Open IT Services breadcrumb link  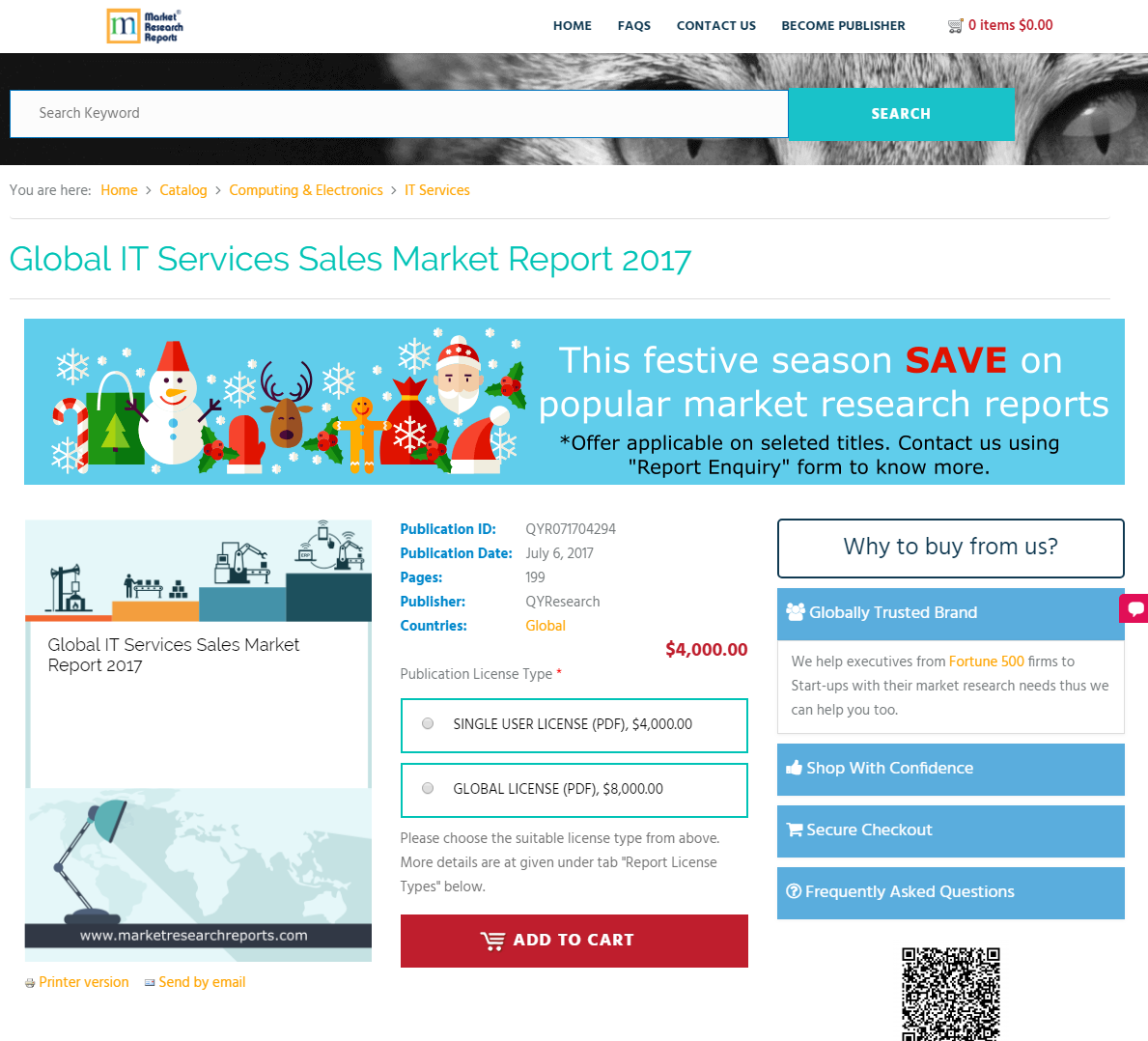point(437,190)
